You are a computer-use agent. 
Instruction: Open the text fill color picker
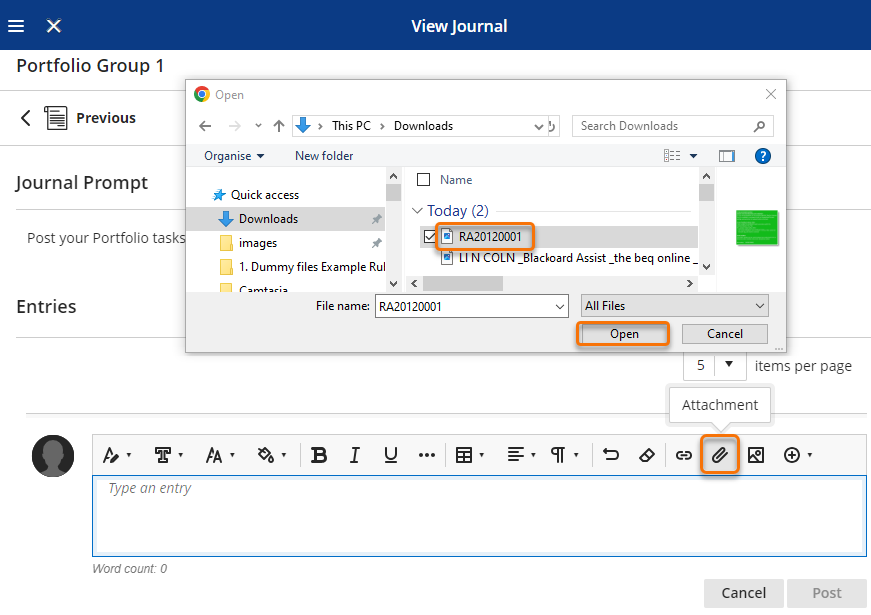[270, 455]
